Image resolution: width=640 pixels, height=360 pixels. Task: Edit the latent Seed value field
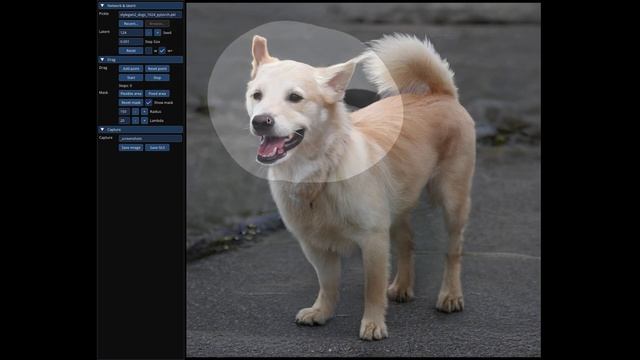pos(131,33)
